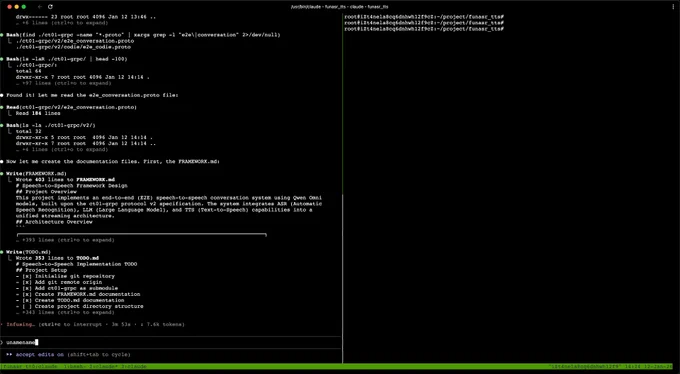This screenshot has height=374, width=680.
Task: Click the bullet beside the Bash(find ./ct01-grpc) command
Action: (x=2, y=35)
